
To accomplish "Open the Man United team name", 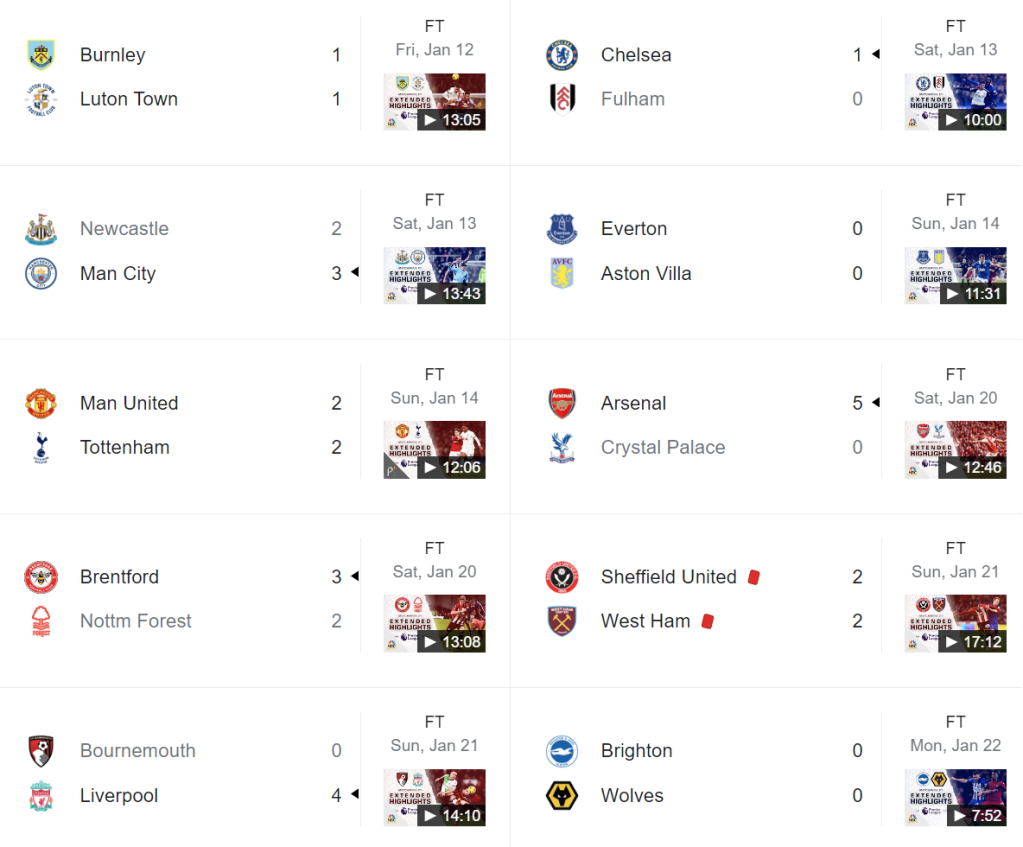I will click(x=129, y=403).
